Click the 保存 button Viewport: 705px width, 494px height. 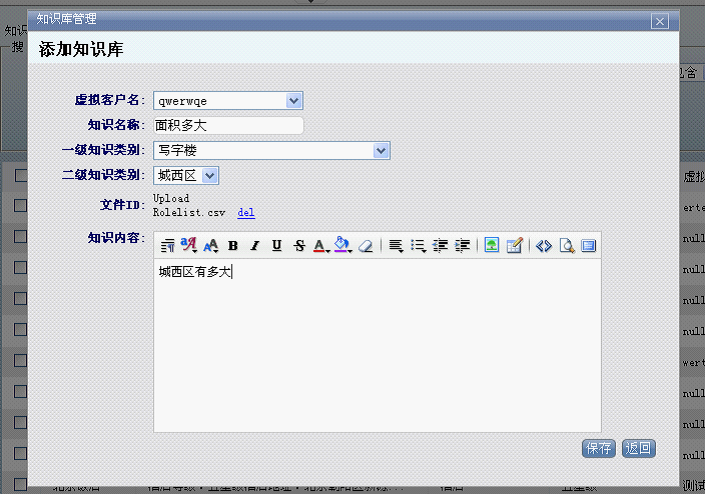pos(598,448)
